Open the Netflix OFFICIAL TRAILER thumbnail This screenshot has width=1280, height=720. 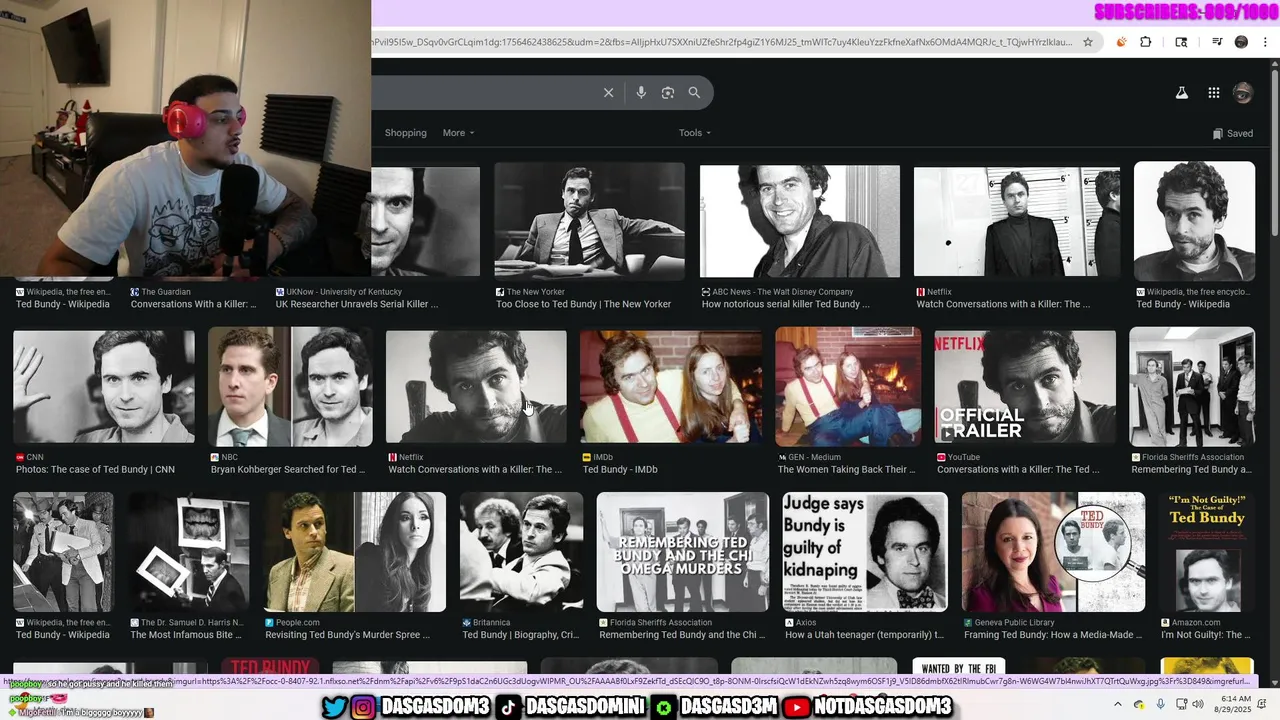(1025, 387)
